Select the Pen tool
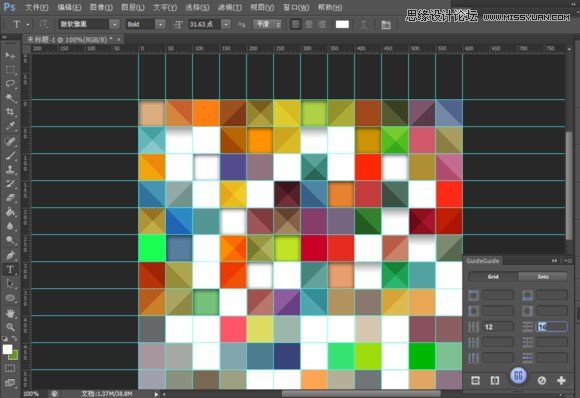This screenshot has height=398, width=580. pos(10,255)
